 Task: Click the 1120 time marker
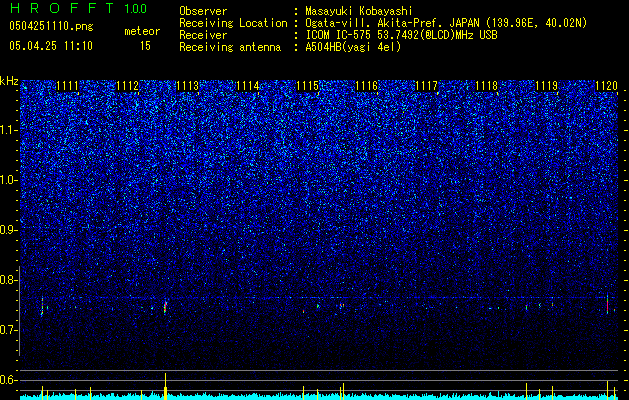point(606,85)
